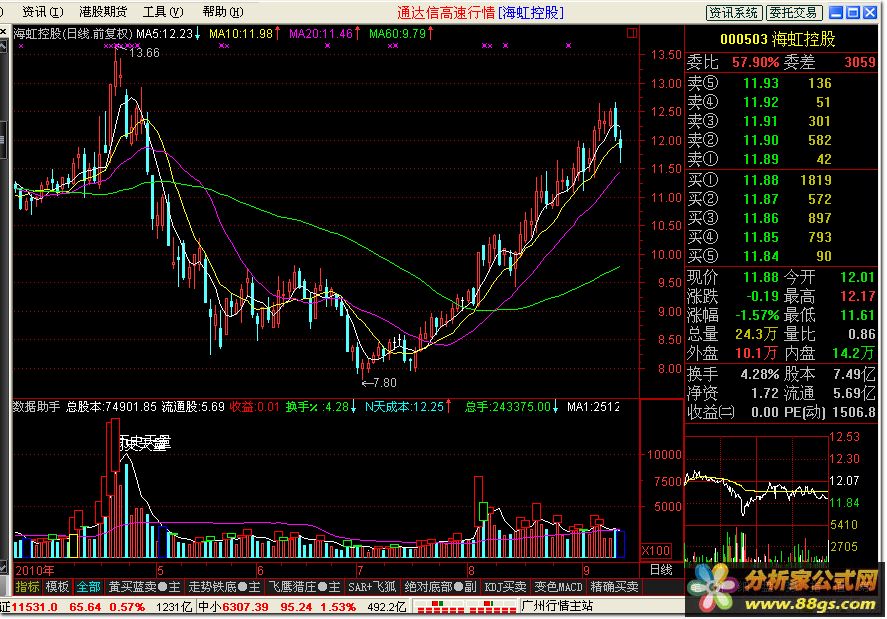Click the 今开 value 12.01

point(858,277)
